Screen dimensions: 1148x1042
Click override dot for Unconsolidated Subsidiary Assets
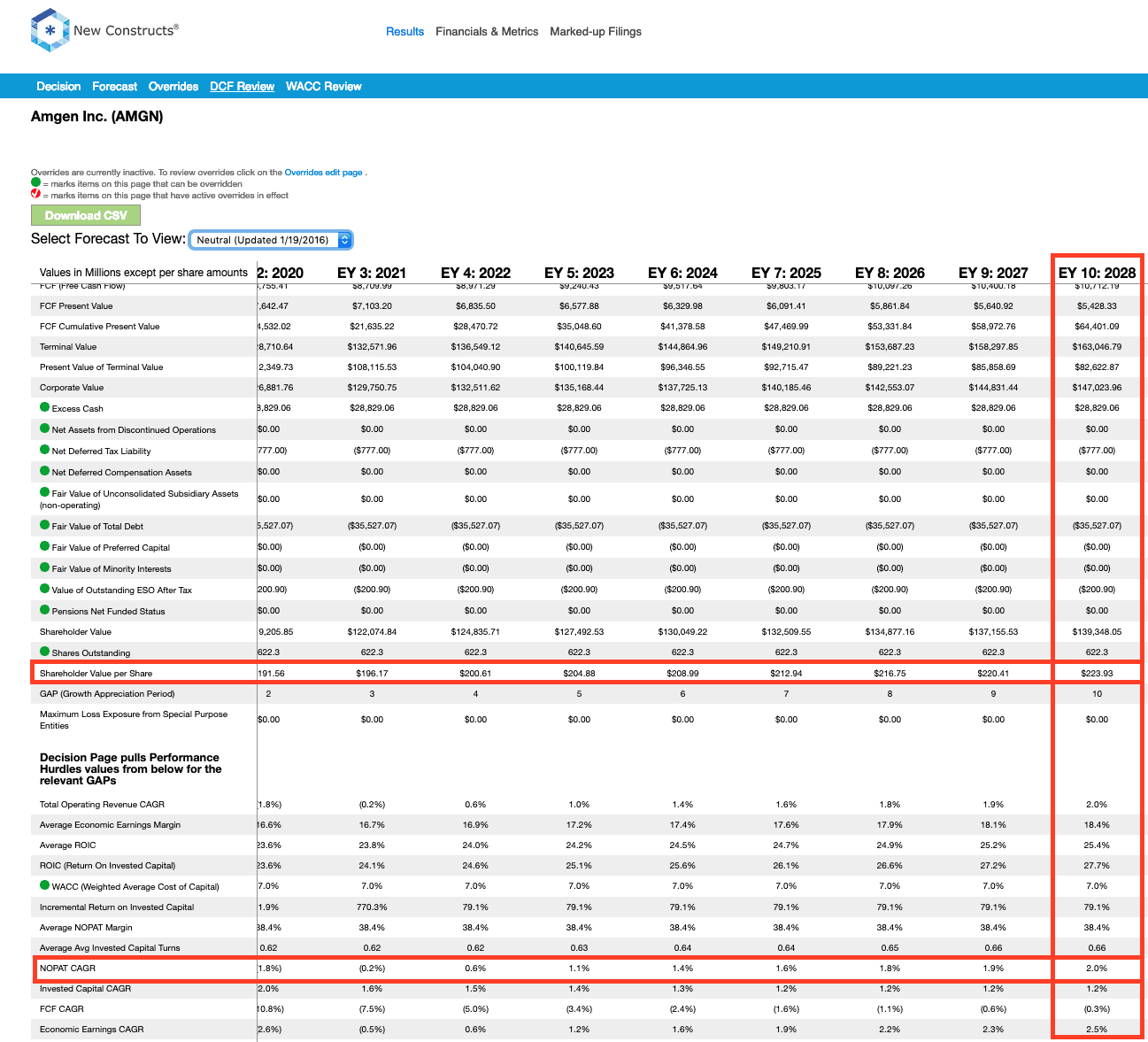coord(44,492)
